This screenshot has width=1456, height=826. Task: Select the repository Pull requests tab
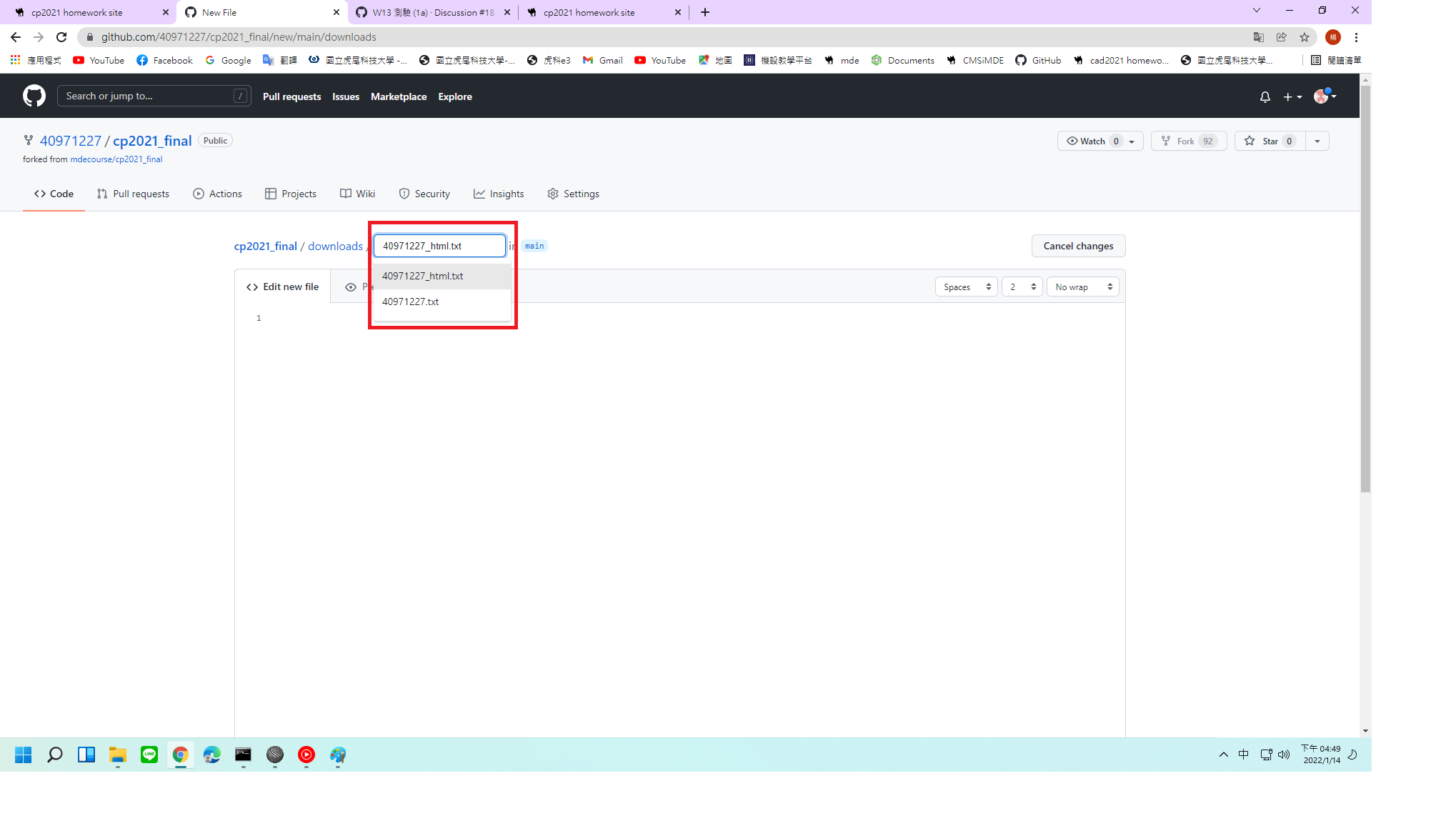[133, 194]
